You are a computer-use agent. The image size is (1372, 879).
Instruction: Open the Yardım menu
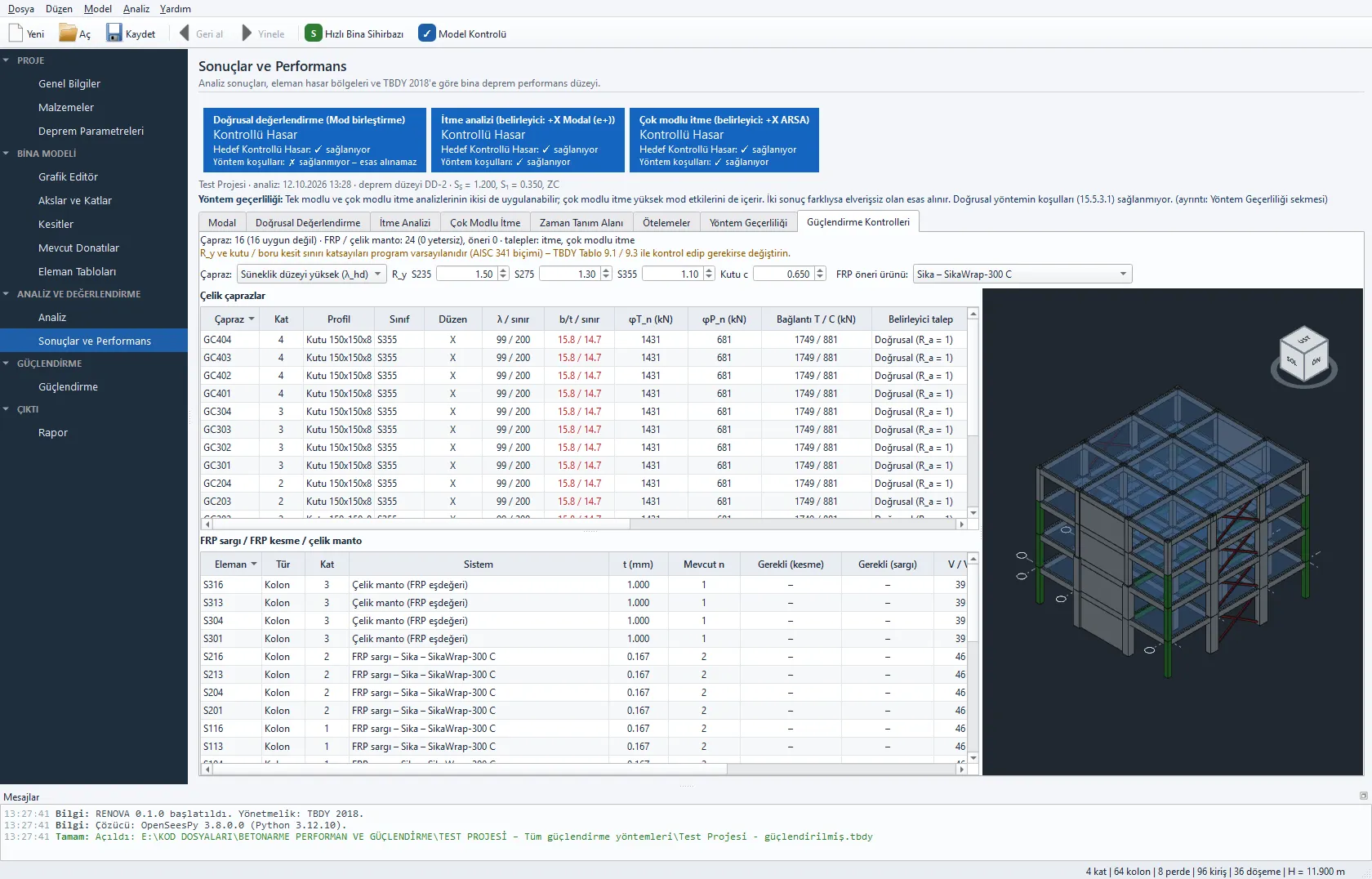(176, 9)
